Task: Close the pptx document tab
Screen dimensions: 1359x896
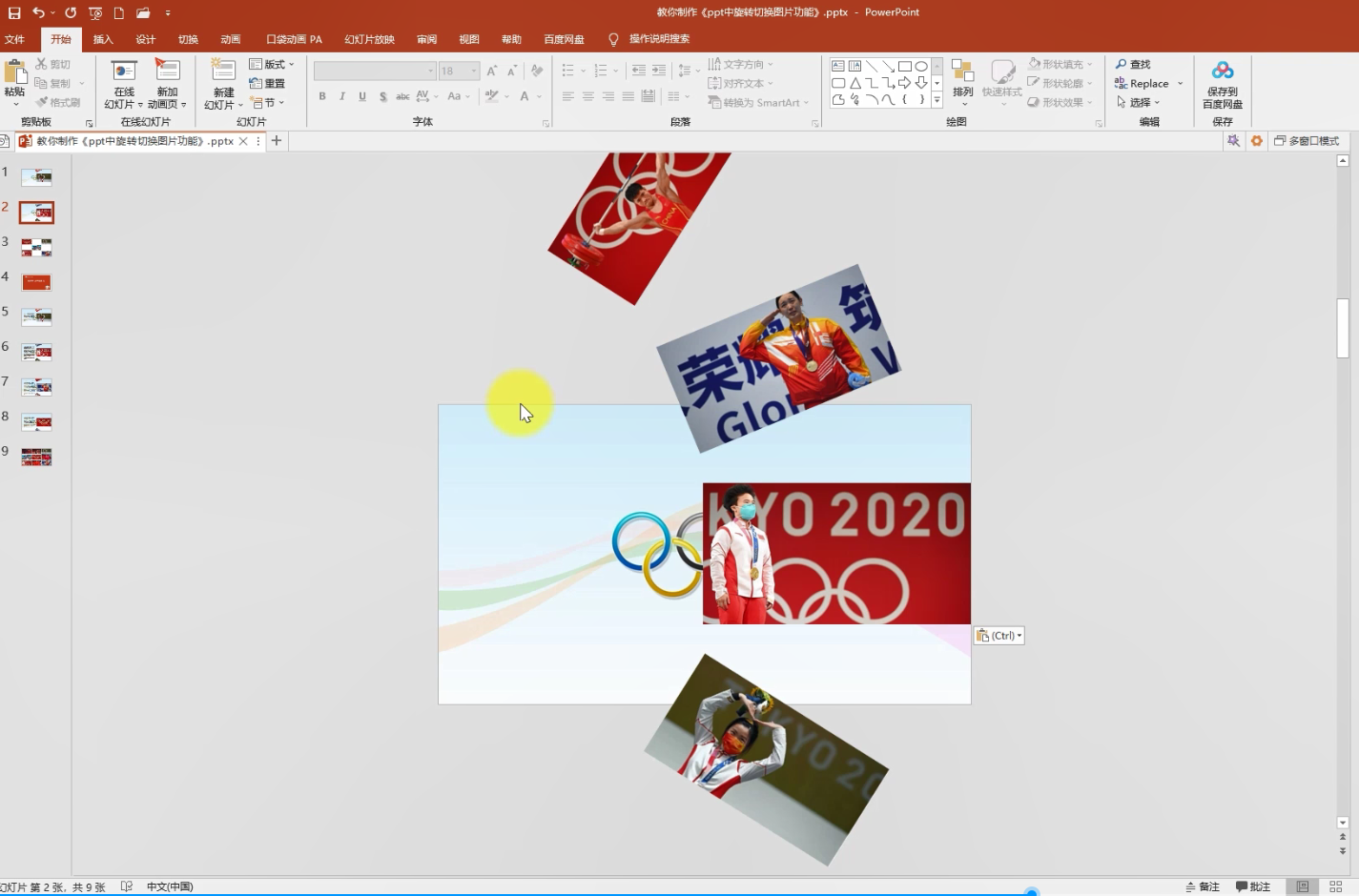Action: (x=243, y=141)
